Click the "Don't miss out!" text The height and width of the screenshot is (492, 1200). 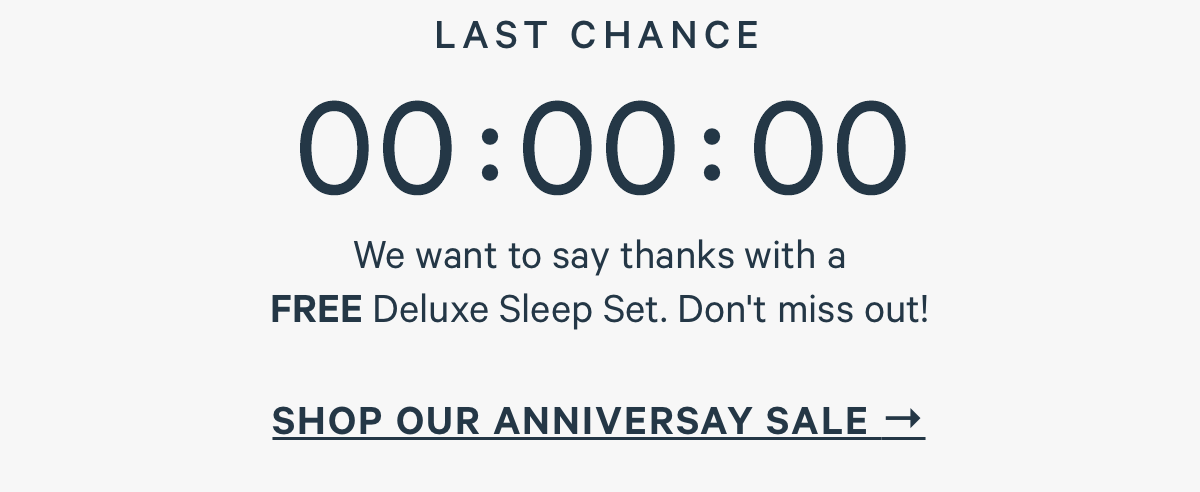(803, 311)
